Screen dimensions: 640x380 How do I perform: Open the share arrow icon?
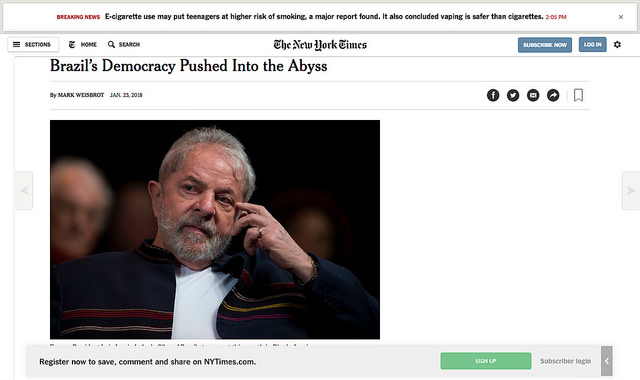click(x=553, y=95)
